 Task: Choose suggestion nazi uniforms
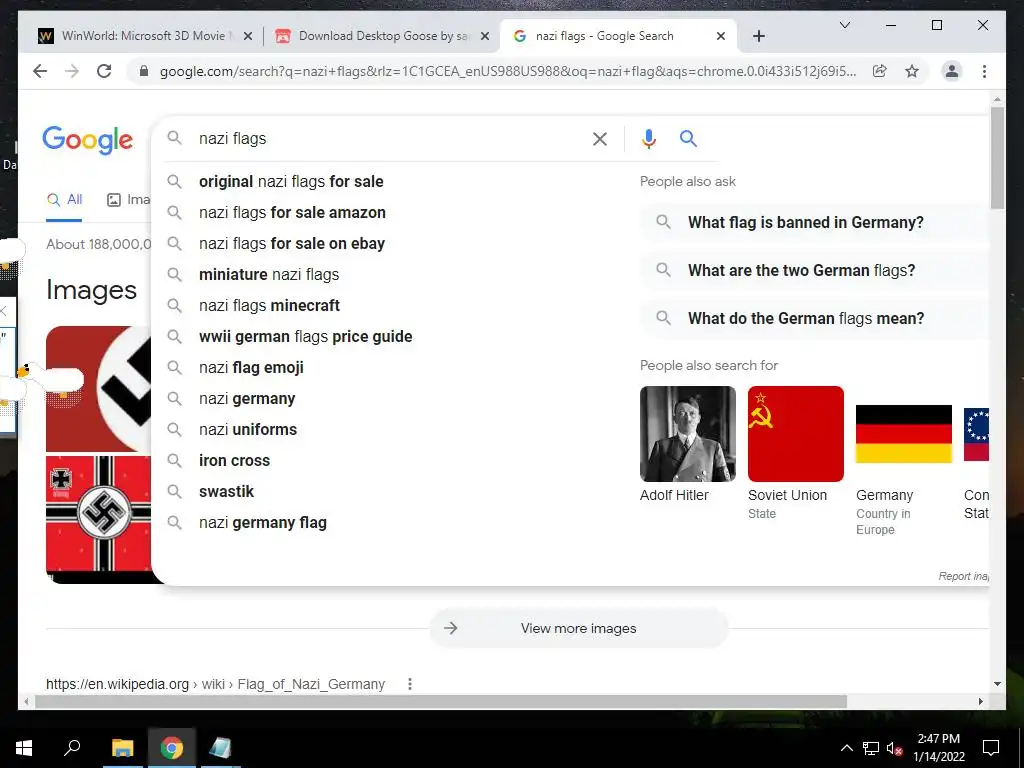(248, 430)
